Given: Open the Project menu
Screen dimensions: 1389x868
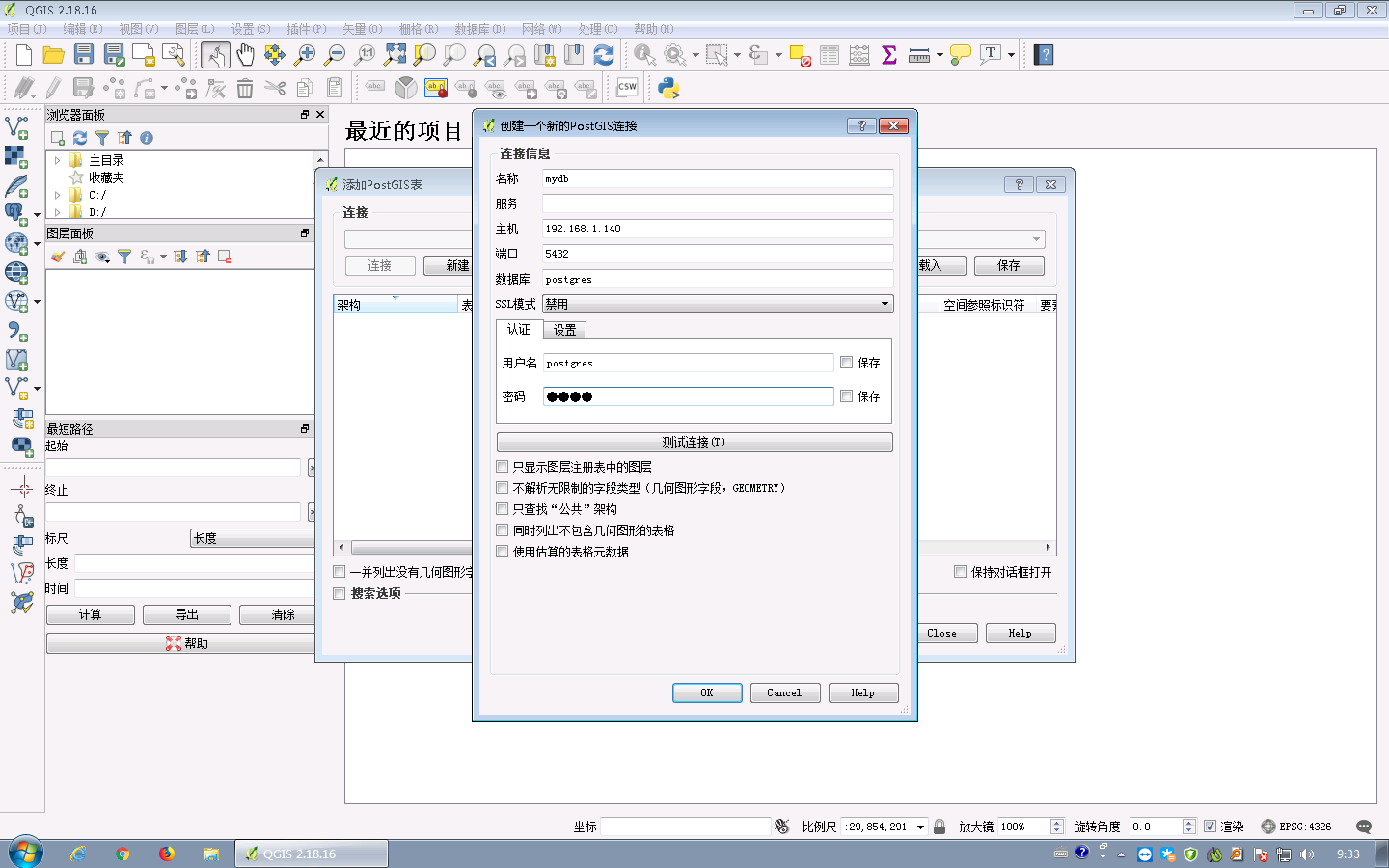Looking at the screenshot, I should pyautogui.click(x=27, y=29).
